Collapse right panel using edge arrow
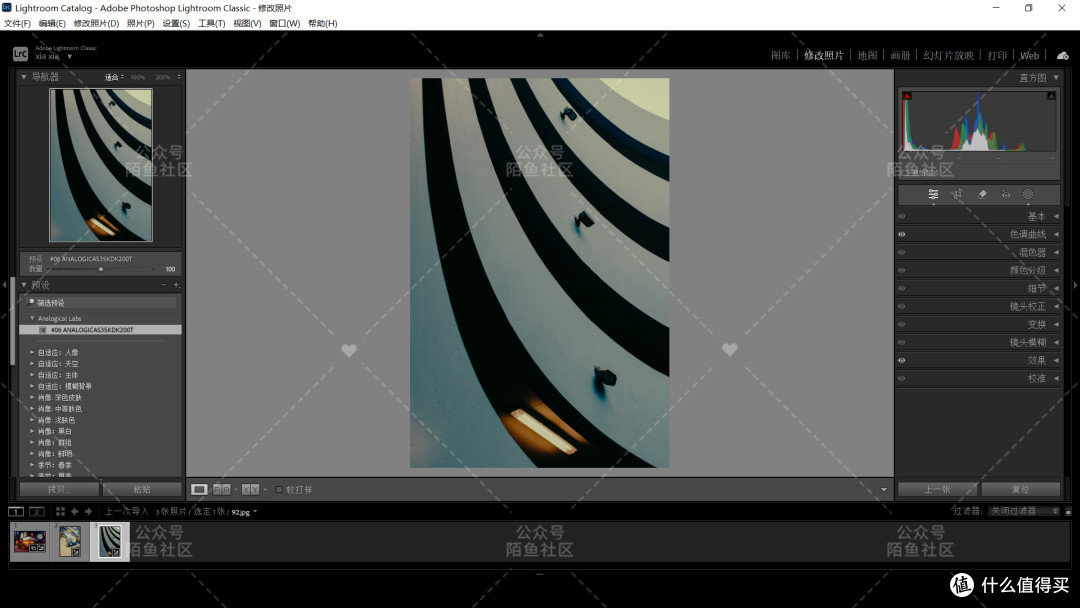The width and height of the screenshot is (1080, 608). click(x=1075, y=284)
